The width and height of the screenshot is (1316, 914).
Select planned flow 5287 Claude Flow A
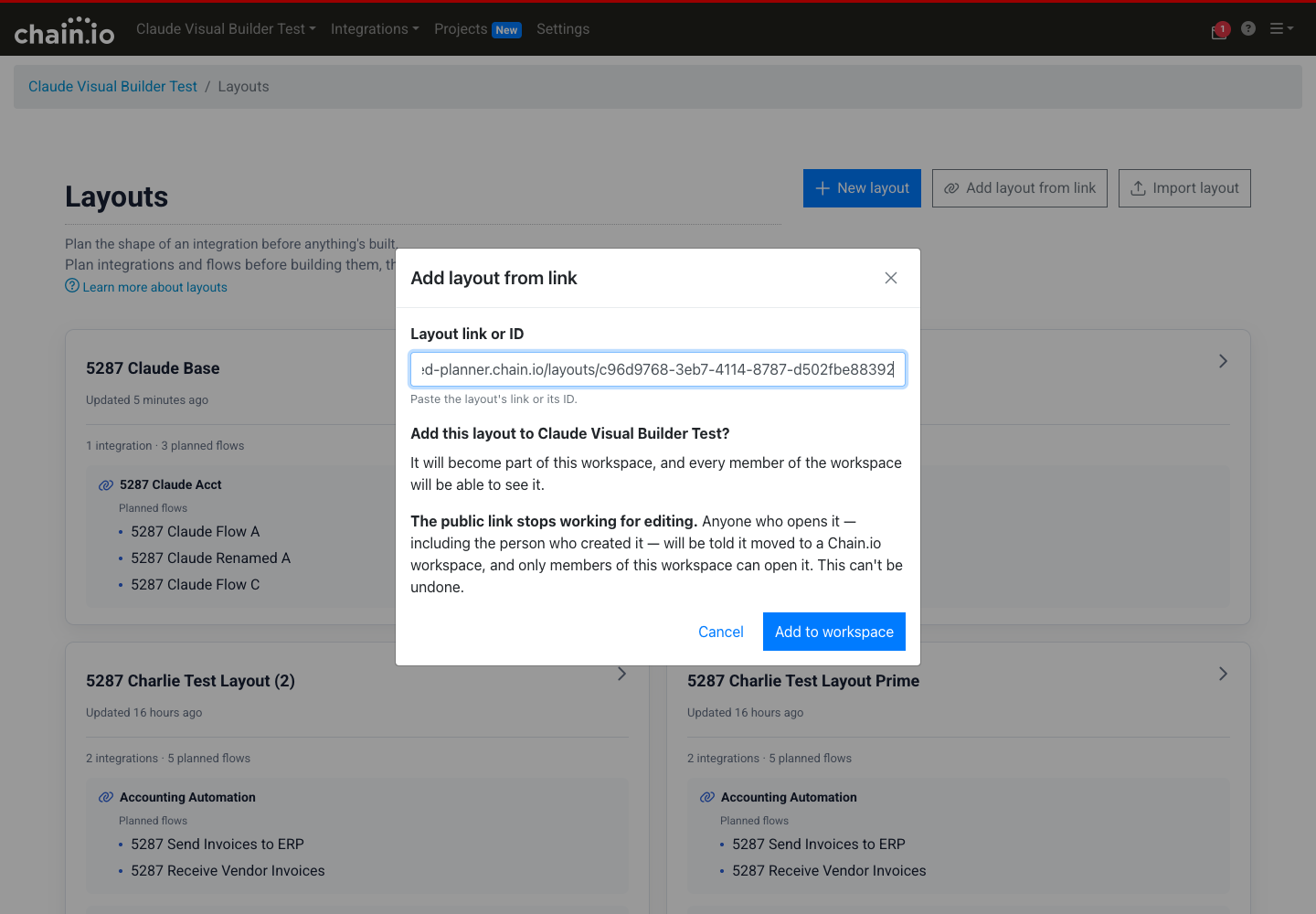click(196, 532)
